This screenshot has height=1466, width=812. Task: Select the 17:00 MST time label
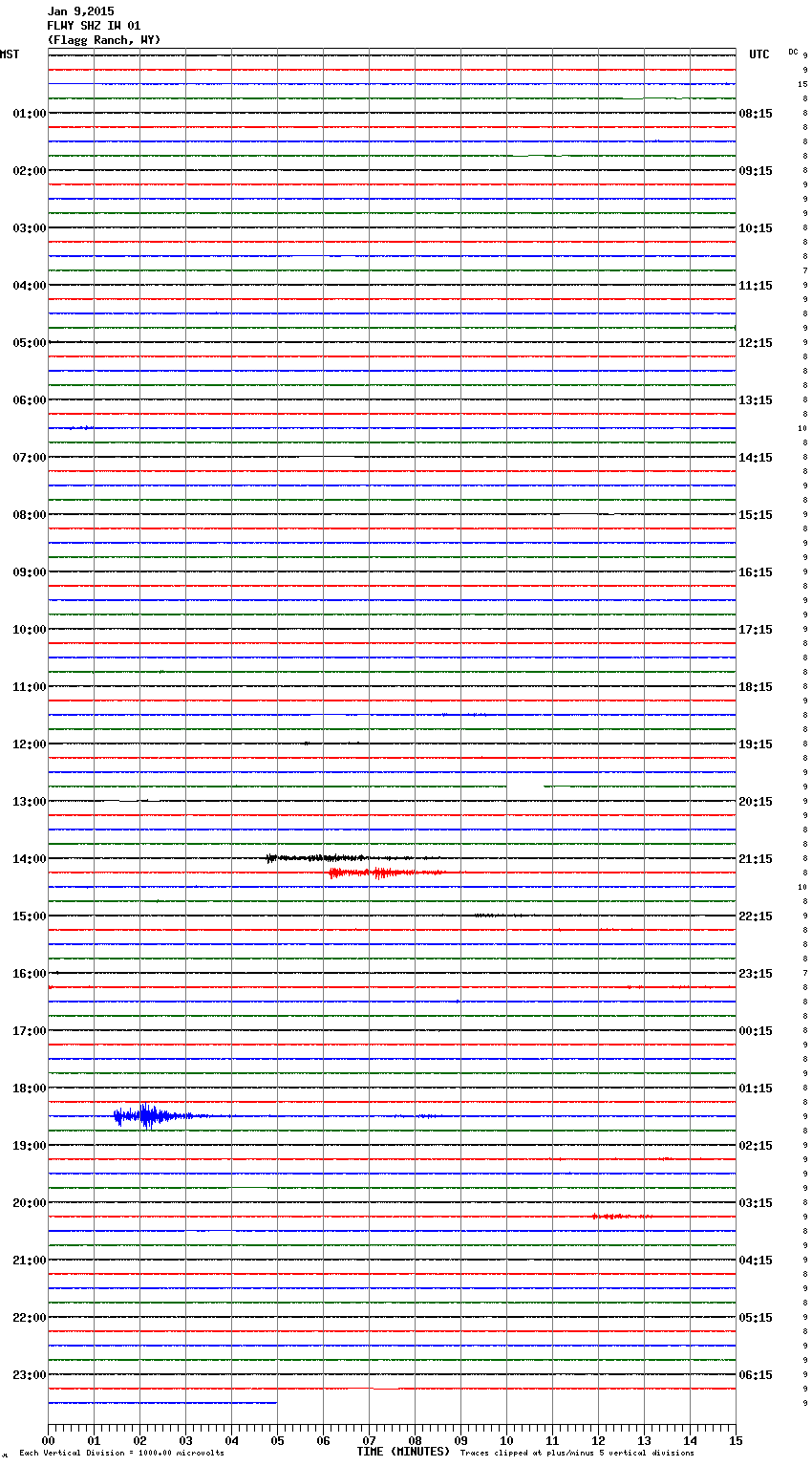tap(30, 1031)
